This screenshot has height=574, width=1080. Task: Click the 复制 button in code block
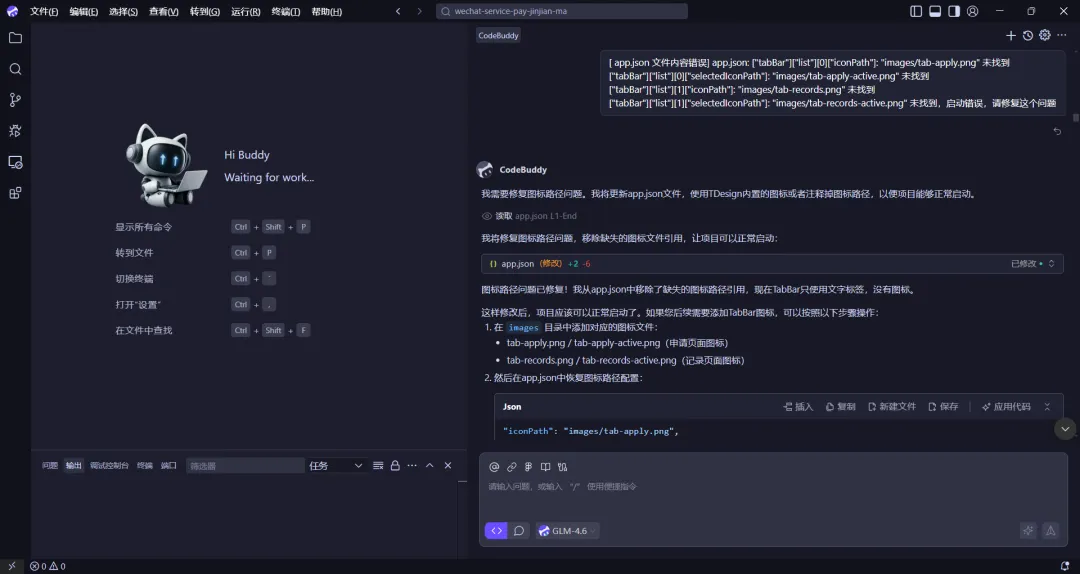[840, 407]
